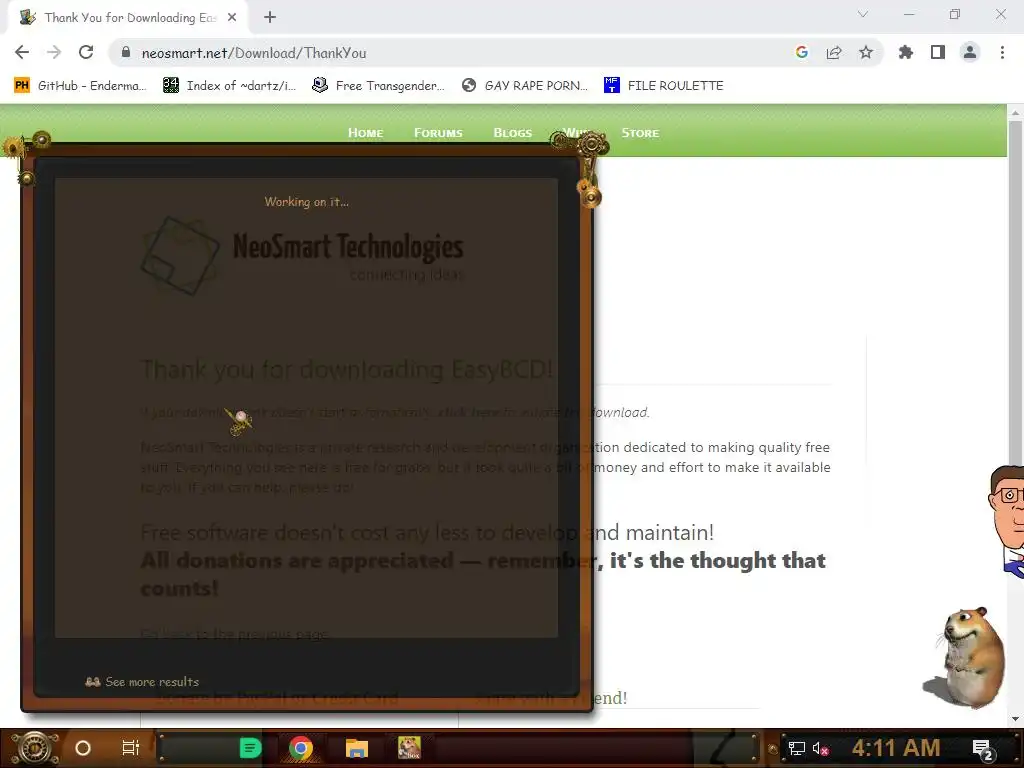Screen dimensions: 1024x768
Task: Click the Google icon in address bar
Action: pos(802,52)
